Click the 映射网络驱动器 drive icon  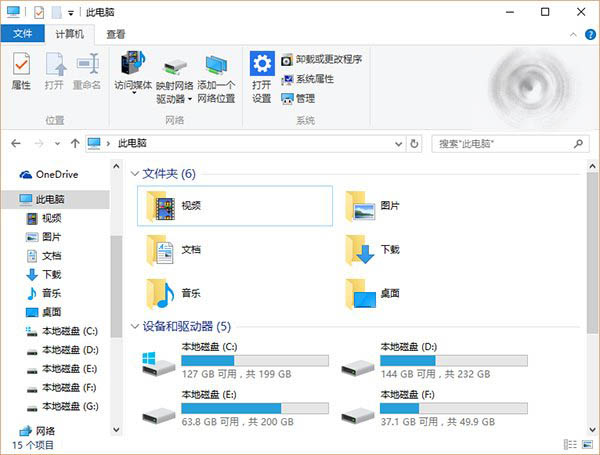(x=174, y=67)
